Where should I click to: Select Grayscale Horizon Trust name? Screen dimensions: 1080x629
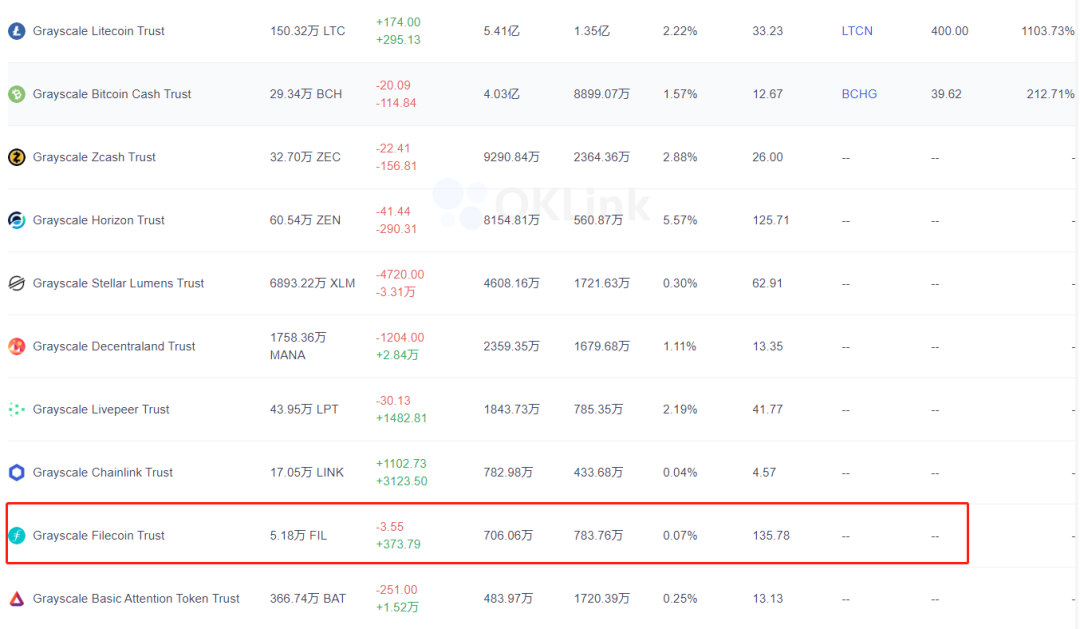click(98, 220)
